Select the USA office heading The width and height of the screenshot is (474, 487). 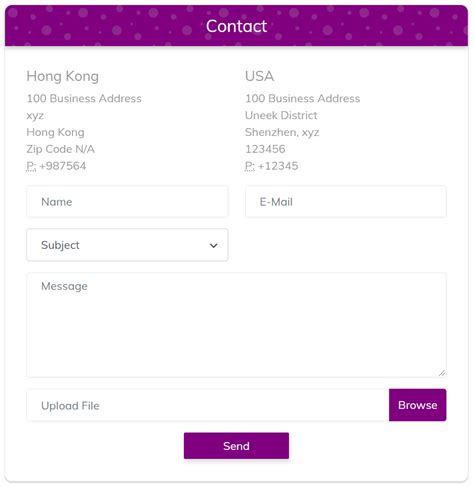[260, 76]
